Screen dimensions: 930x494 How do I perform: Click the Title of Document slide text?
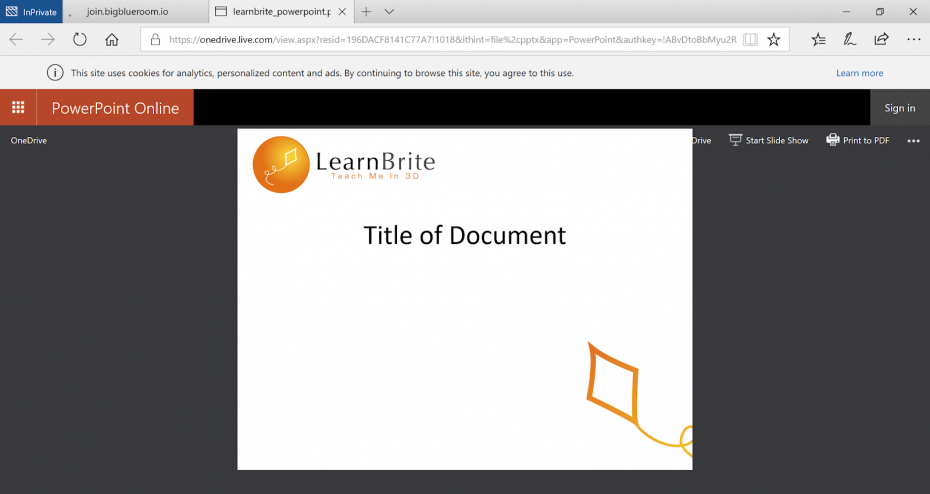(464, 235)
